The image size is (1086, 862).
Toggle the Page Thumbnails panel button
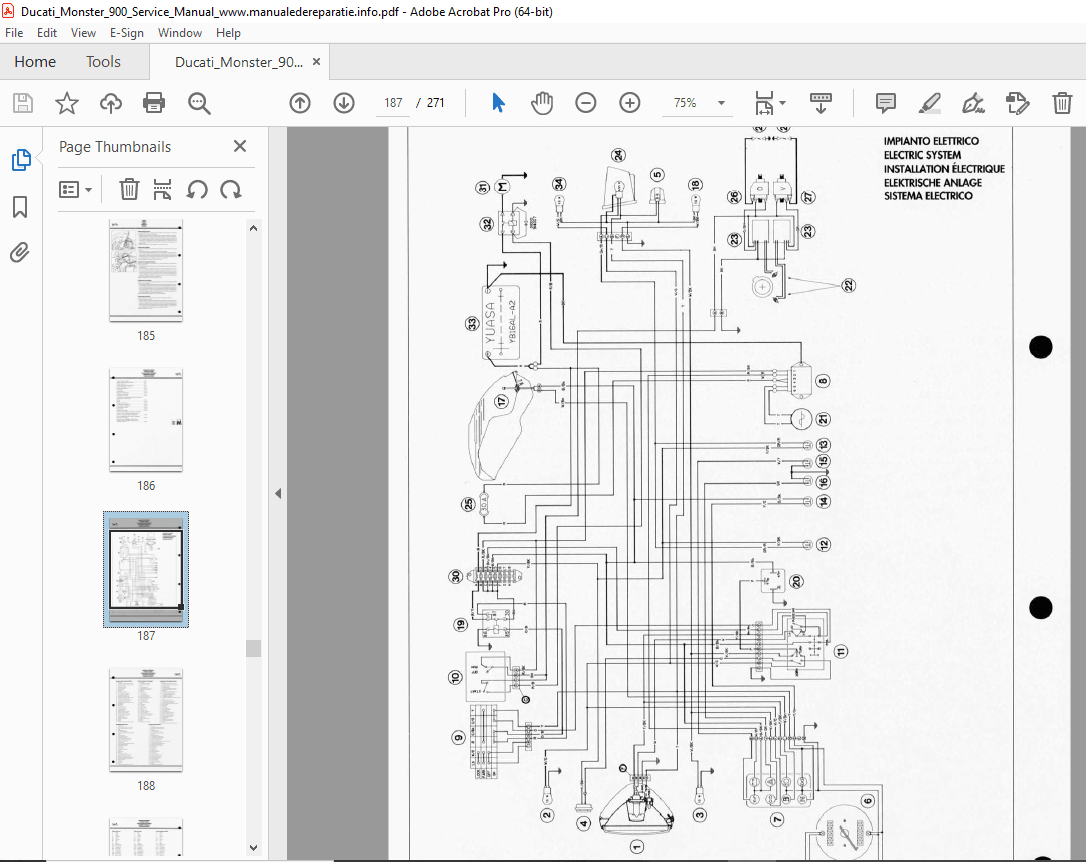(20, 160)
